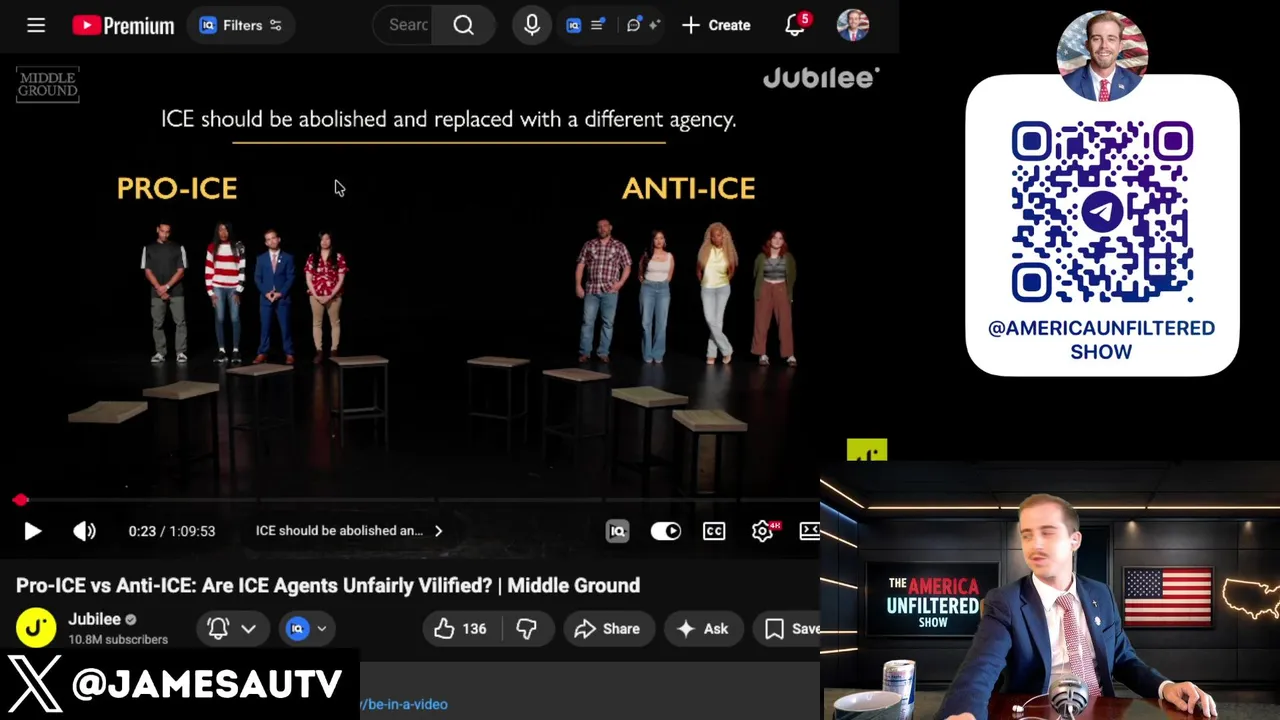
Task: Open the be-in-a-video link
Action: point(404,704)
